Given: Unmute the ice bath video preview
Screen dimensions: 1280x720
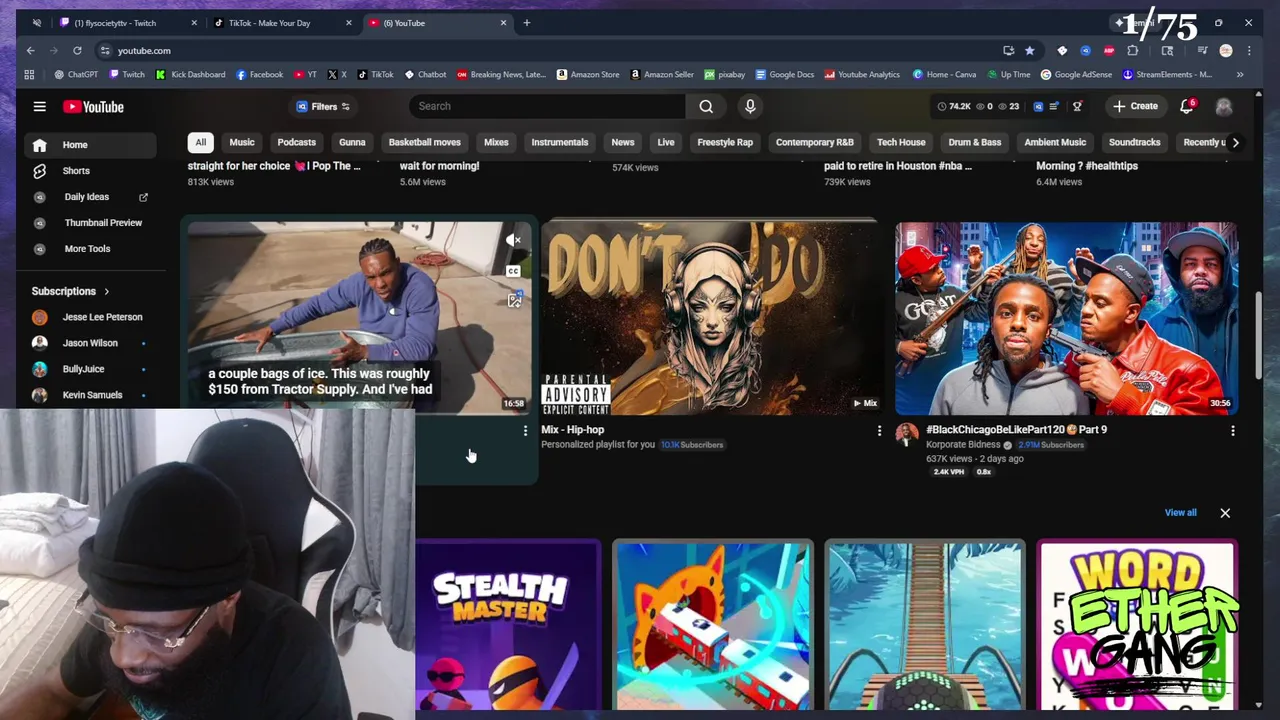Looking at the screenshot, I should tap(513, 240).
